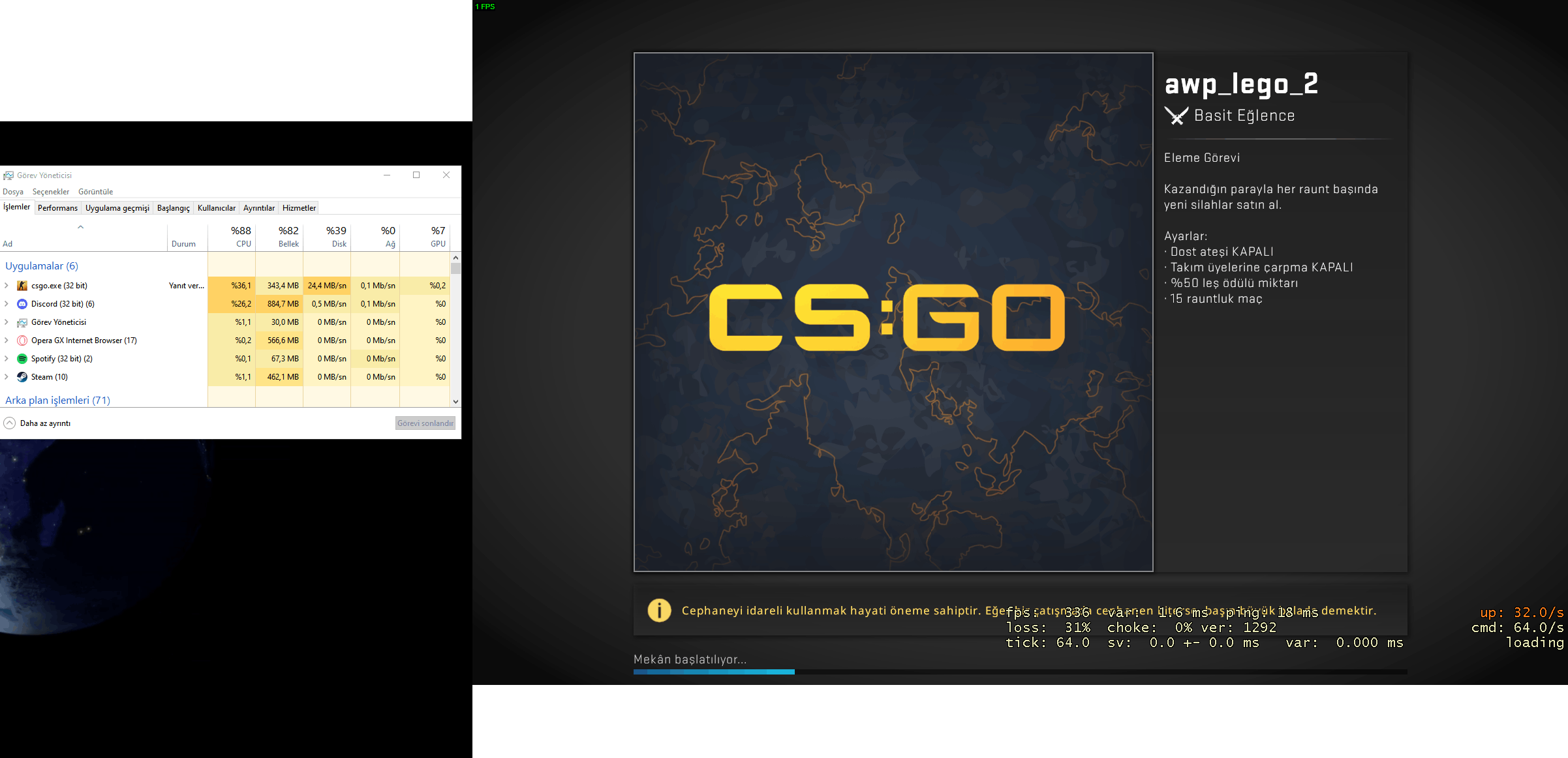1568x758 pixels.
Task: Expand the Discord process group
Action: pos(7,304)
